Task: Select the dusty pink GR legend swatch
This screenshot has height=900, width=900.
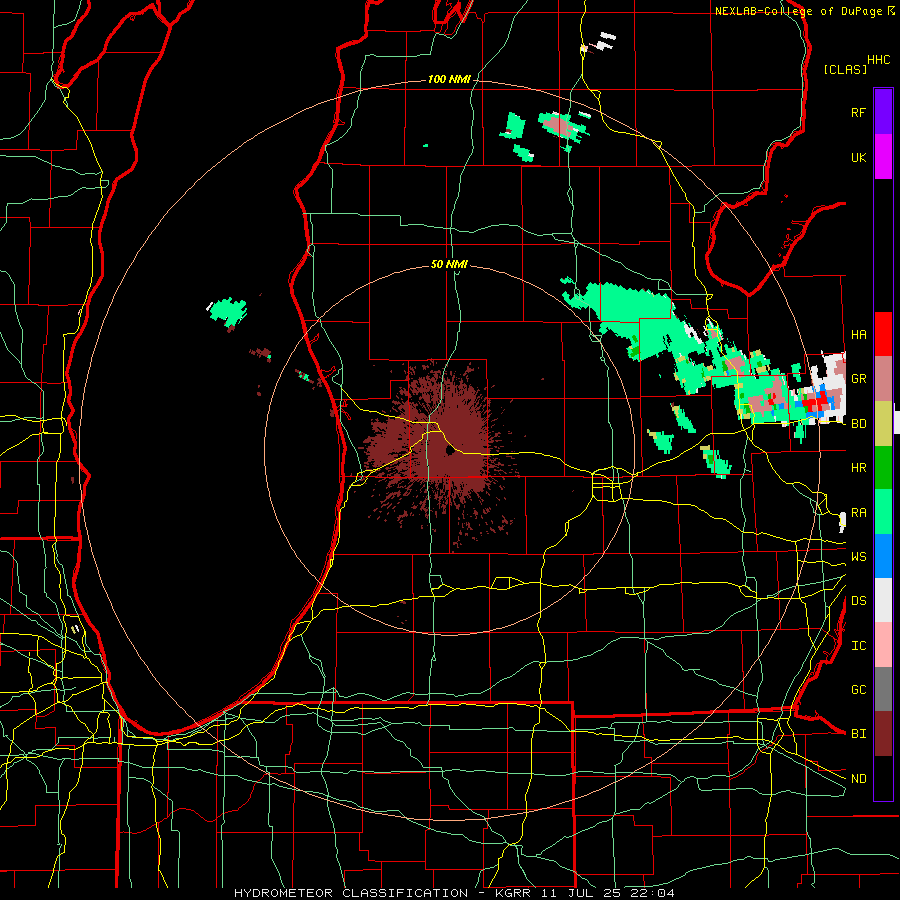Action: point(883,379)
